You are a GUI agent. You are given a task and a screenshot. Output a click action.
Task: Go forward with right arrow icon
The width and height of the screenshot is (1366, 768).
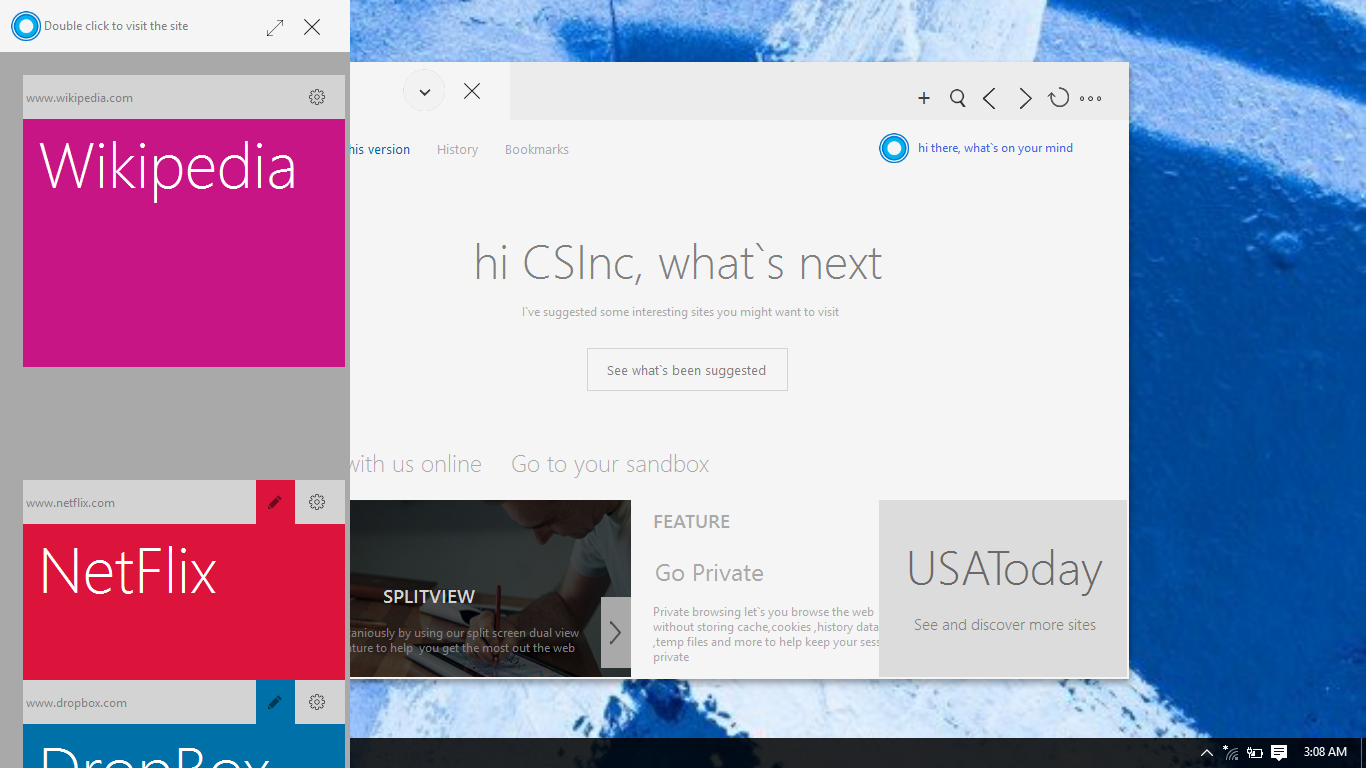pyautogui.click(x=1025, y=98)
